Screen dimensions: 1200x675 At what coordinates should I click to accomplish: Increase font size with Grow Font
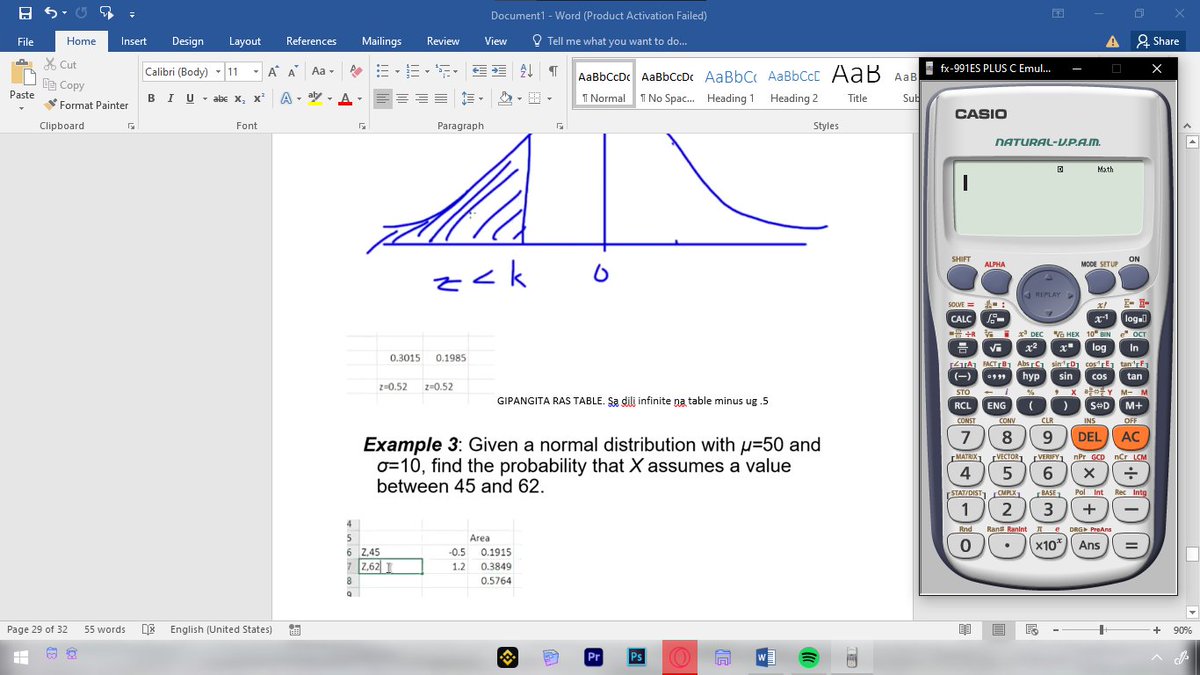click(275, 71)
